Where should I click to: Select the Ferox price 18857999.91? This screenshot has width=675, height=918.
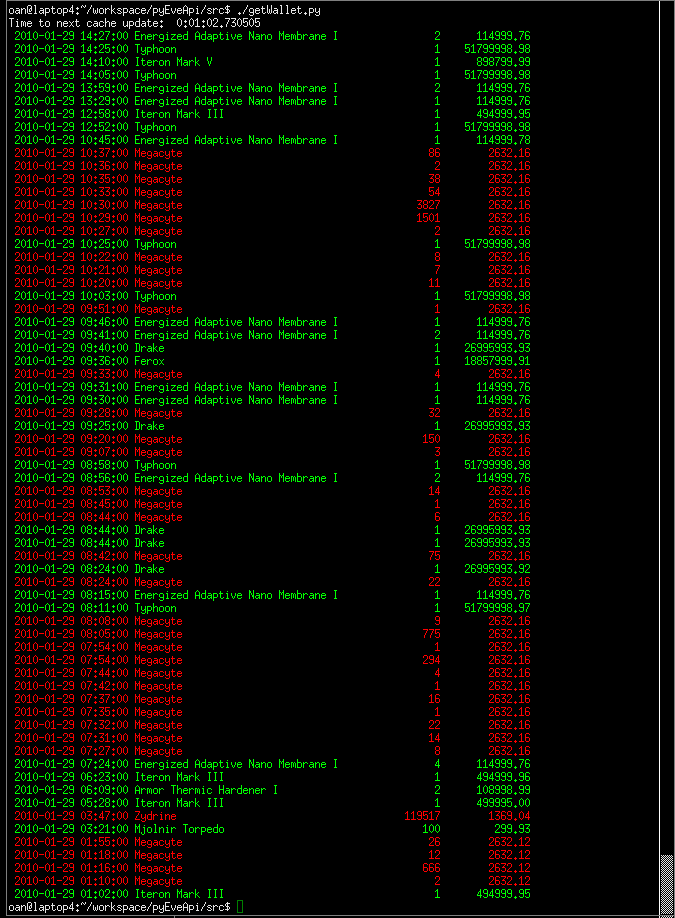(x=497, y=361)
